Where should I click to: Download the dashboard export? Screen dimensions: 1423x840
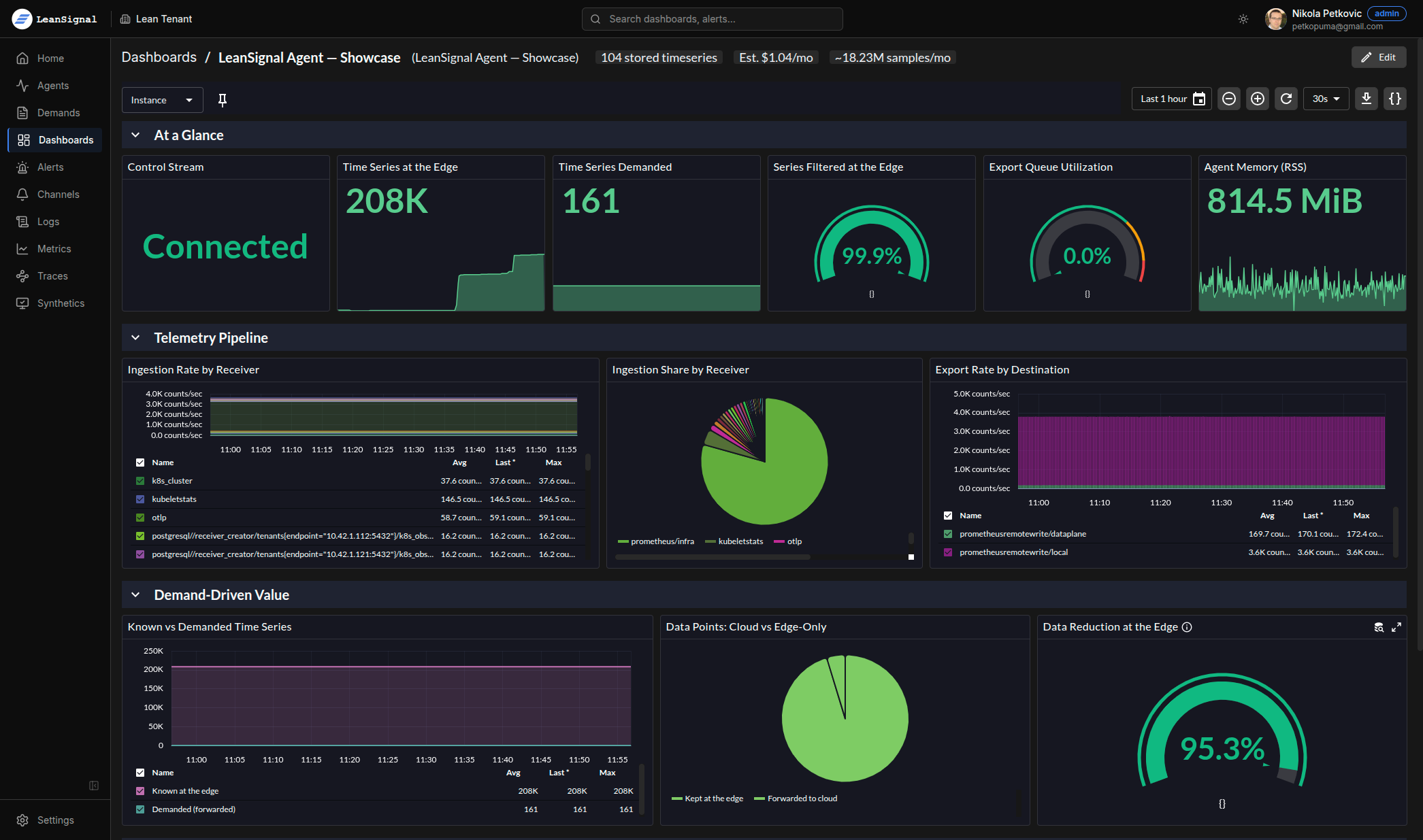pos(1366,99)
